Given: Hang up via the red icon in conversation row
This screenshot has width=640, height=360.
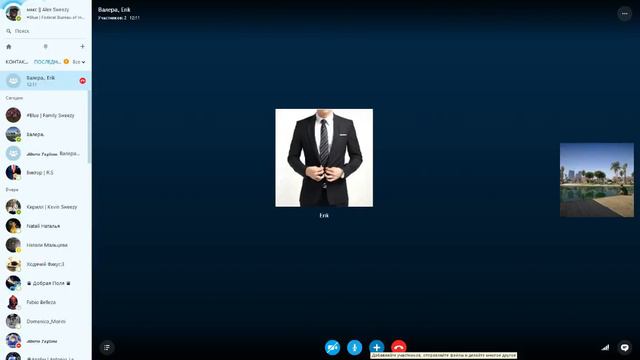Looking at the screenshot, I should point(82,81).
